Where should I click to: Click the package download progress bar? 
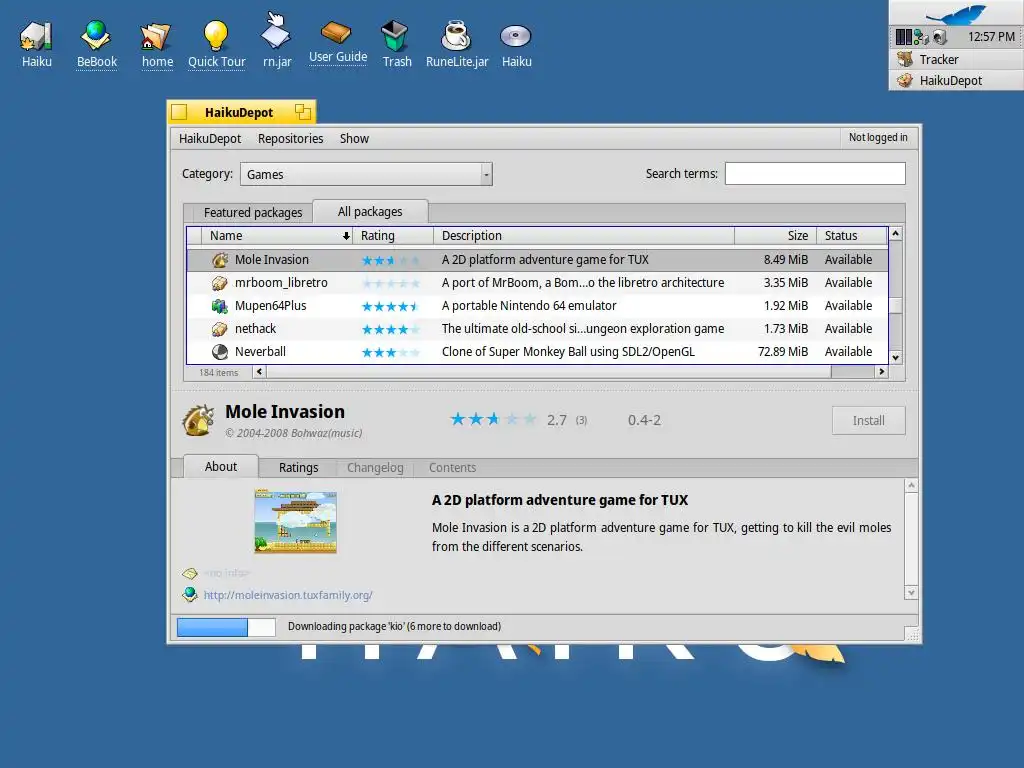coord(226,627)
